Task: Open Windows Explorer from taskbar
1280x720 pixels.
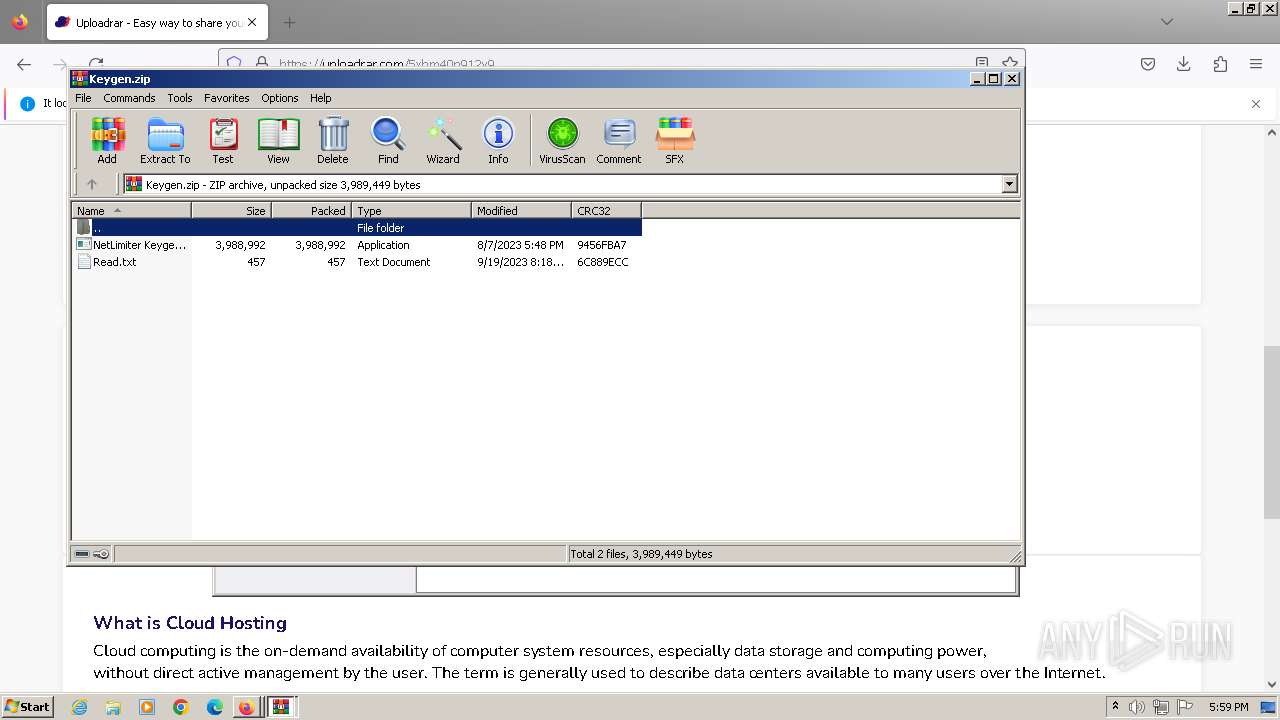Action: point(113,707)
